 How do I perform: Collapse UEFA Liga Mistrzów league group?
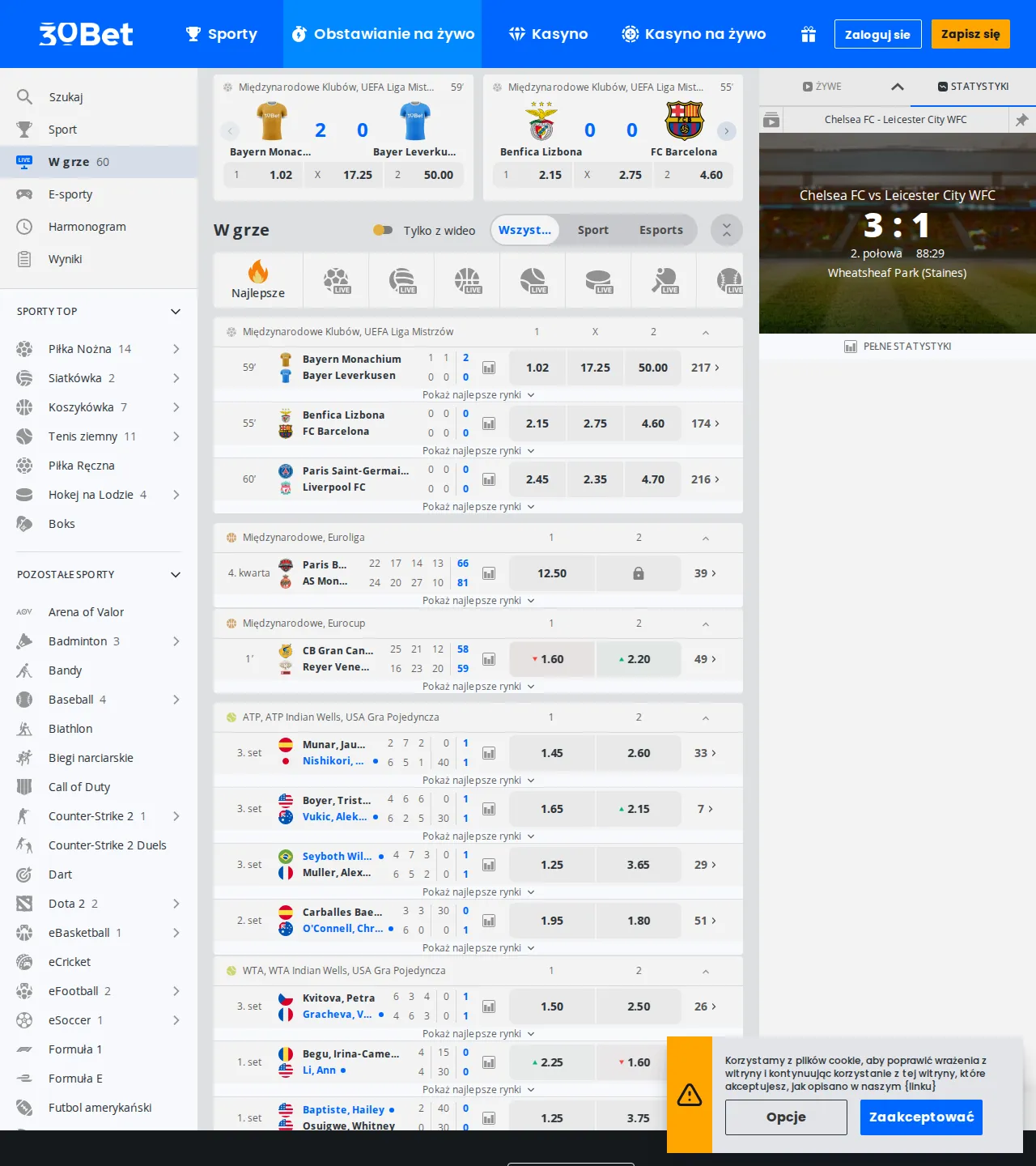[706, 332]
